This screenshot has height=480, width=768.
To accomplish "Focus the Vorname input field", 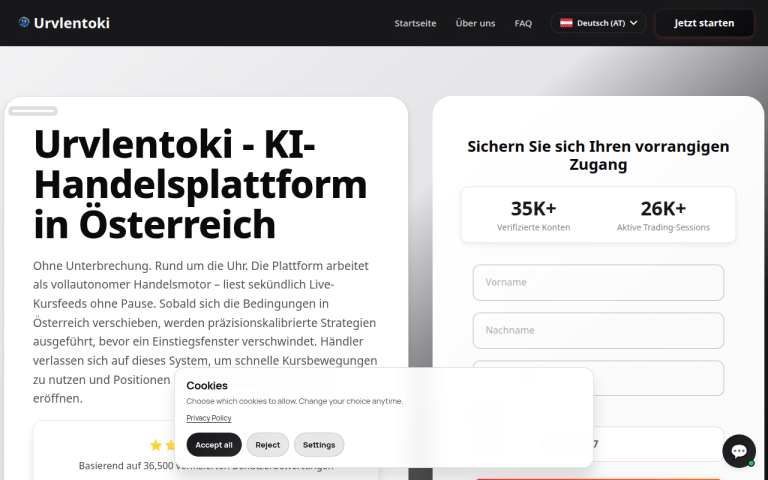I will coord(598,283).
